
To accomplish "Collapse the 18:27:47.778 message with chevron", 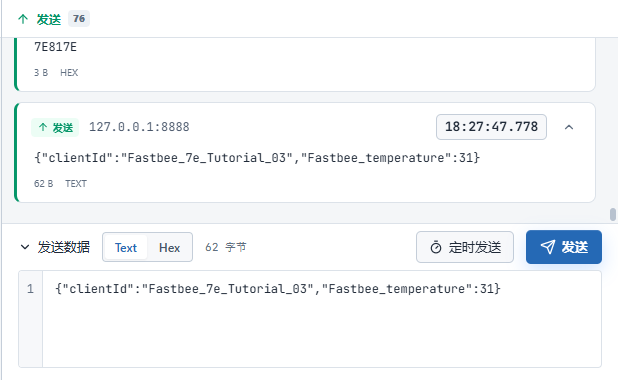I will point(569,127).
